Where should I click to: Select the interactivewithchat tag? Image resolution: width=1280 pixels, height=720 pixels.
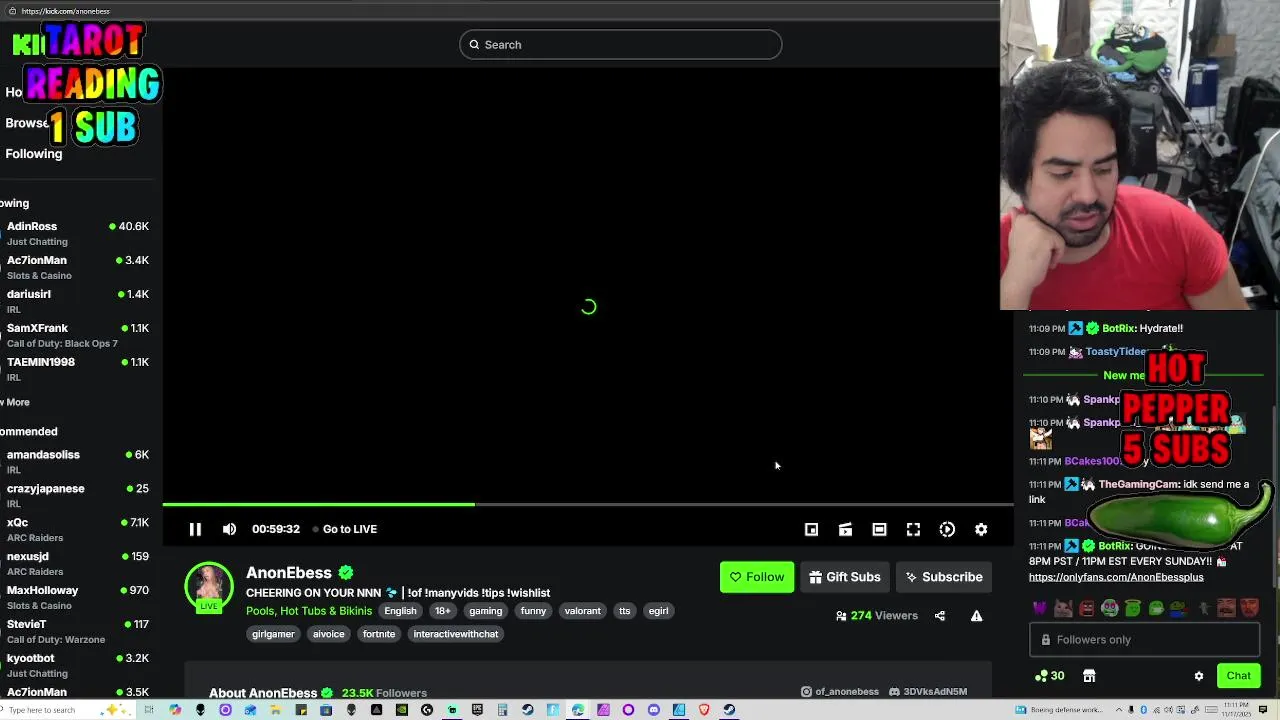point(456,634)
